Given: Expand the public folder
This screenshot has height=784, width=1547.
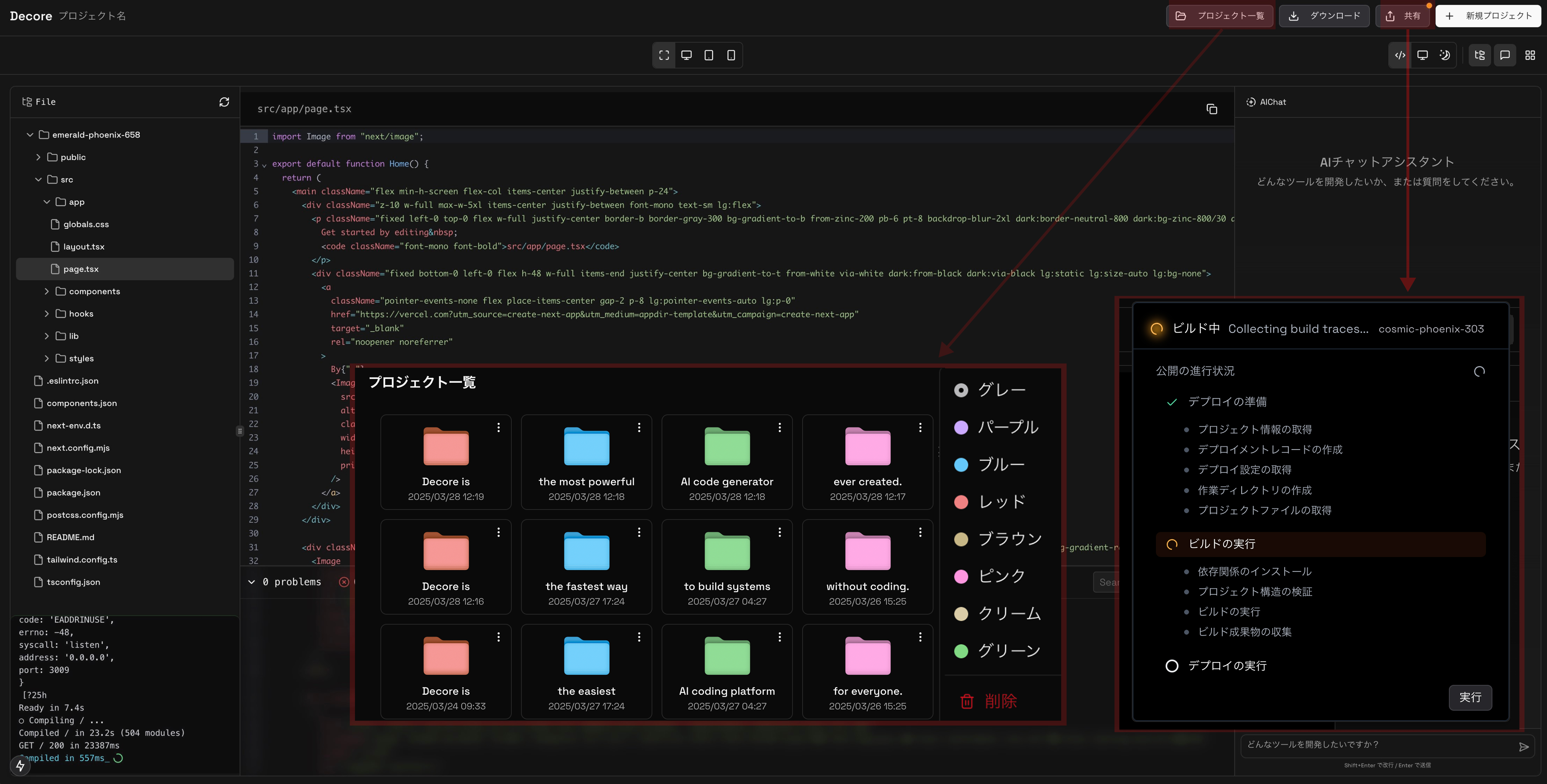Looking at the screenshot, I should click(38, 157).
